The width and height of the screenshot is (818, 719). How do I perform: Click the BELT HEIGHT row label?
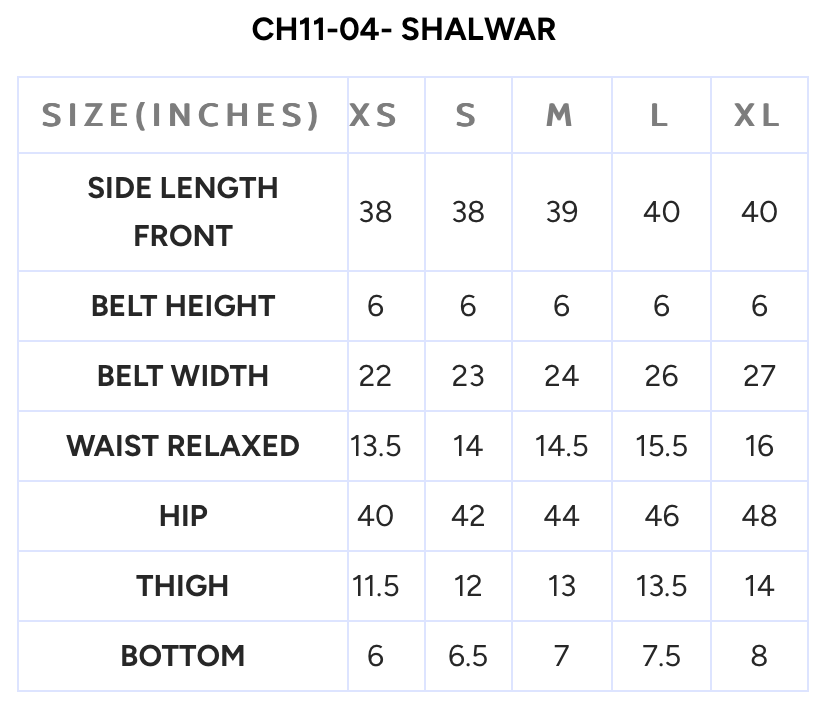(x=183, y=306)
